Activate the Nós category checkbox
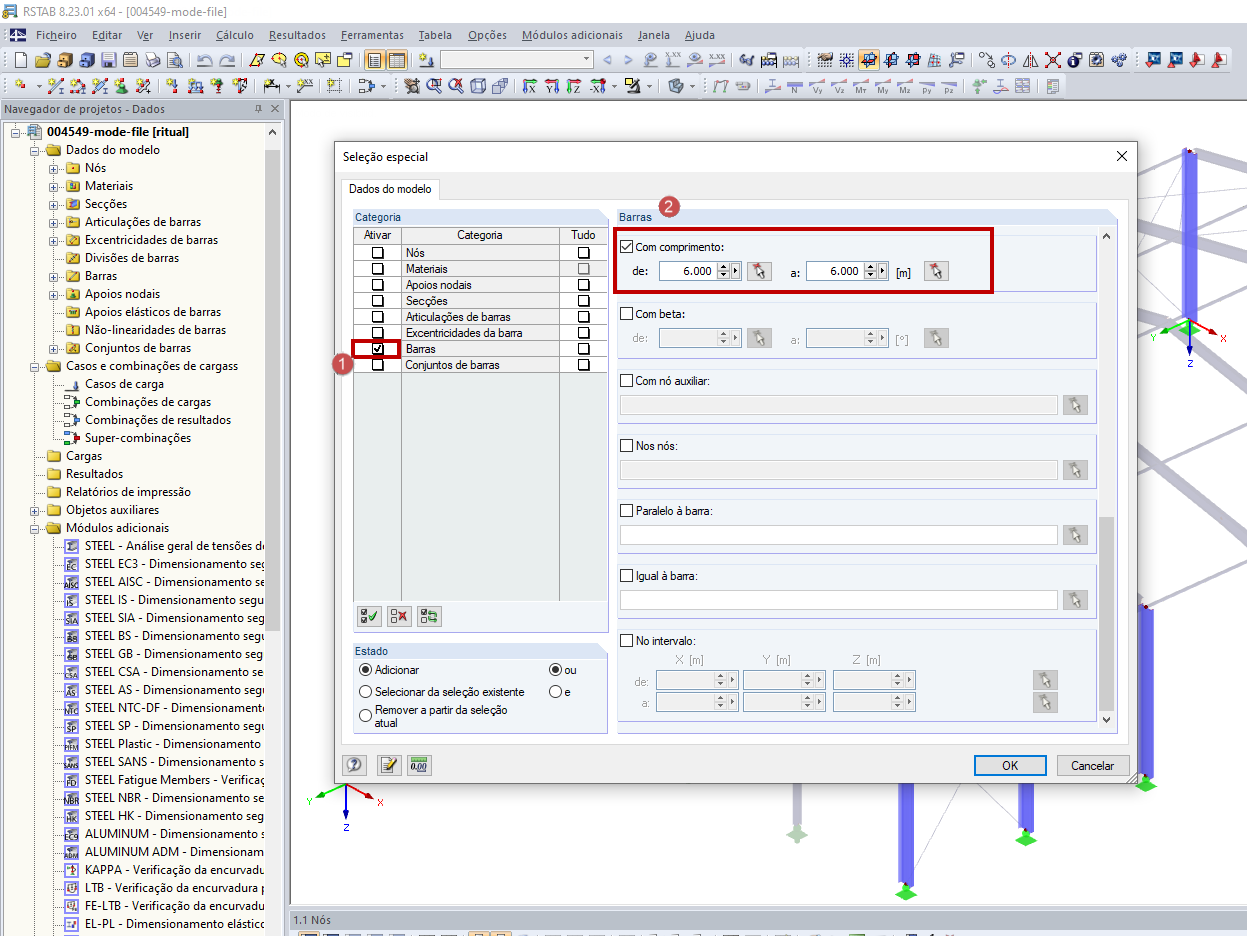 pyautogui.click(x=378, y=253)
